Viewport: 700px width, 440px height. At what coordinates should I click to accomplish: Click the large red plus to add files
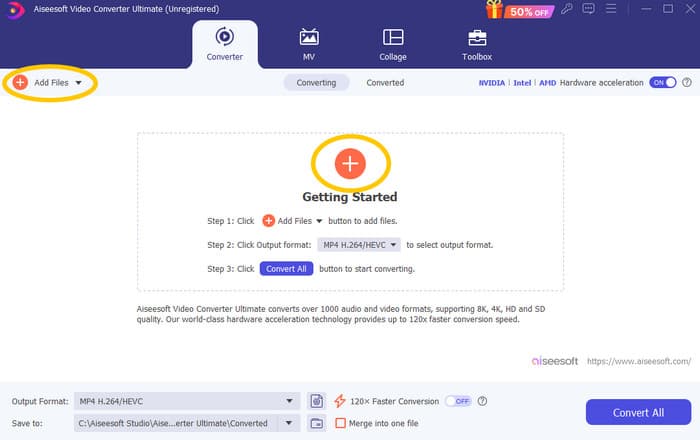350,164
